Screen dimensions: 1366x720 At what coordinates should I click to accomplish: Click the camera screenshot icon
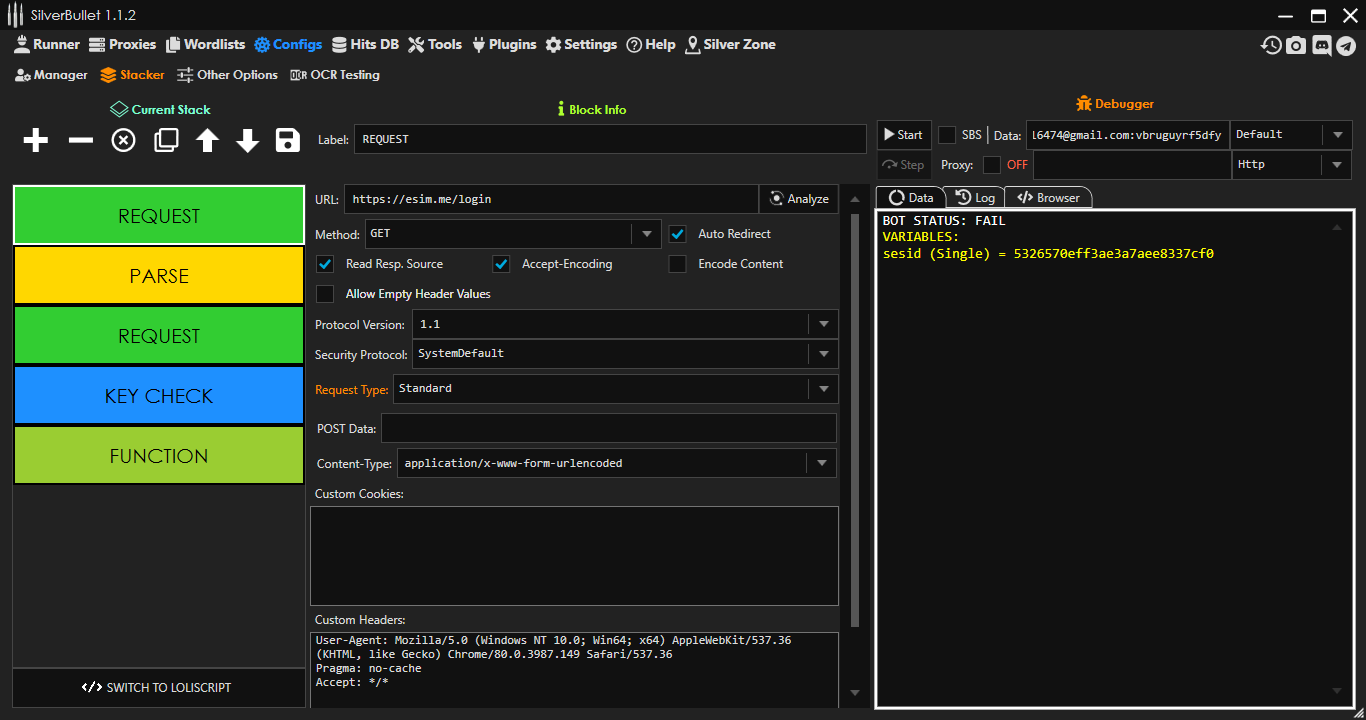1296,45
